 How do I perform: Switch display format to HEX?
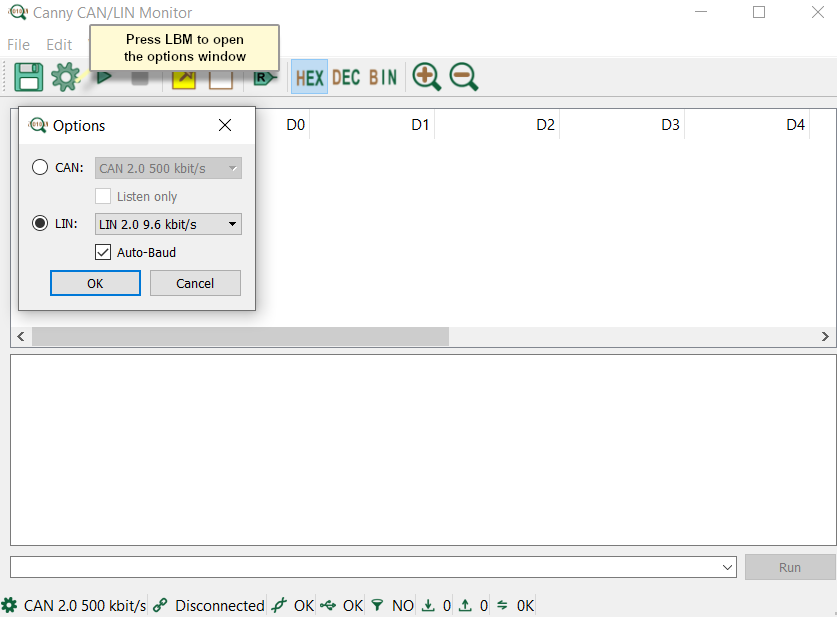pyautogui.click(x=310, y=77)
